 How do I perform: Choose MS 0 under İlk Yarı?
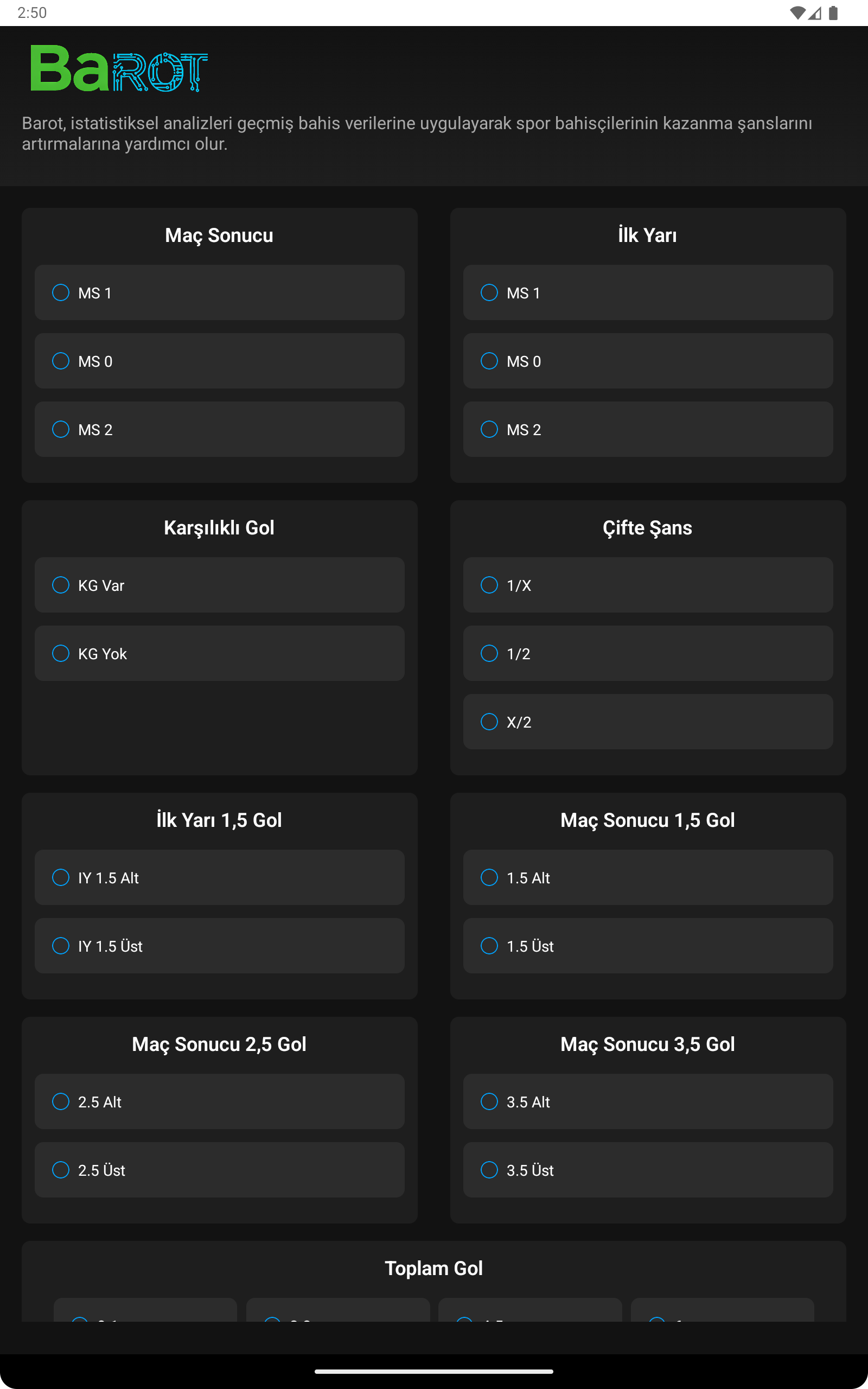[x=489, y=361]
